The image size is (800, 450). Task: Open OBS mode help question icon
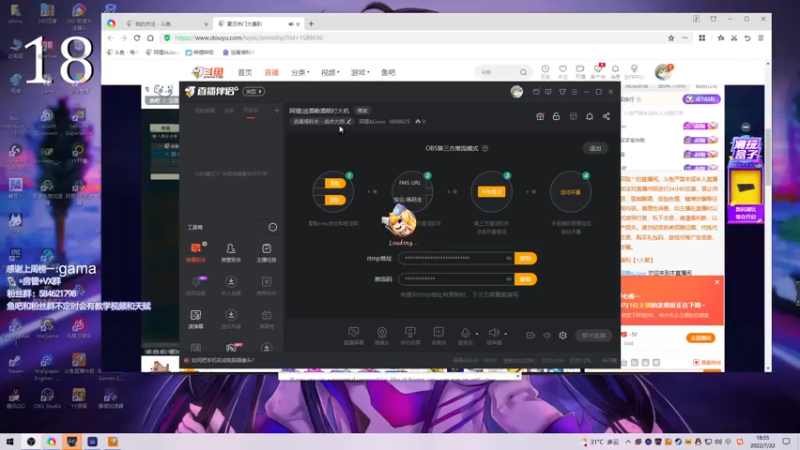pos(485,148)
